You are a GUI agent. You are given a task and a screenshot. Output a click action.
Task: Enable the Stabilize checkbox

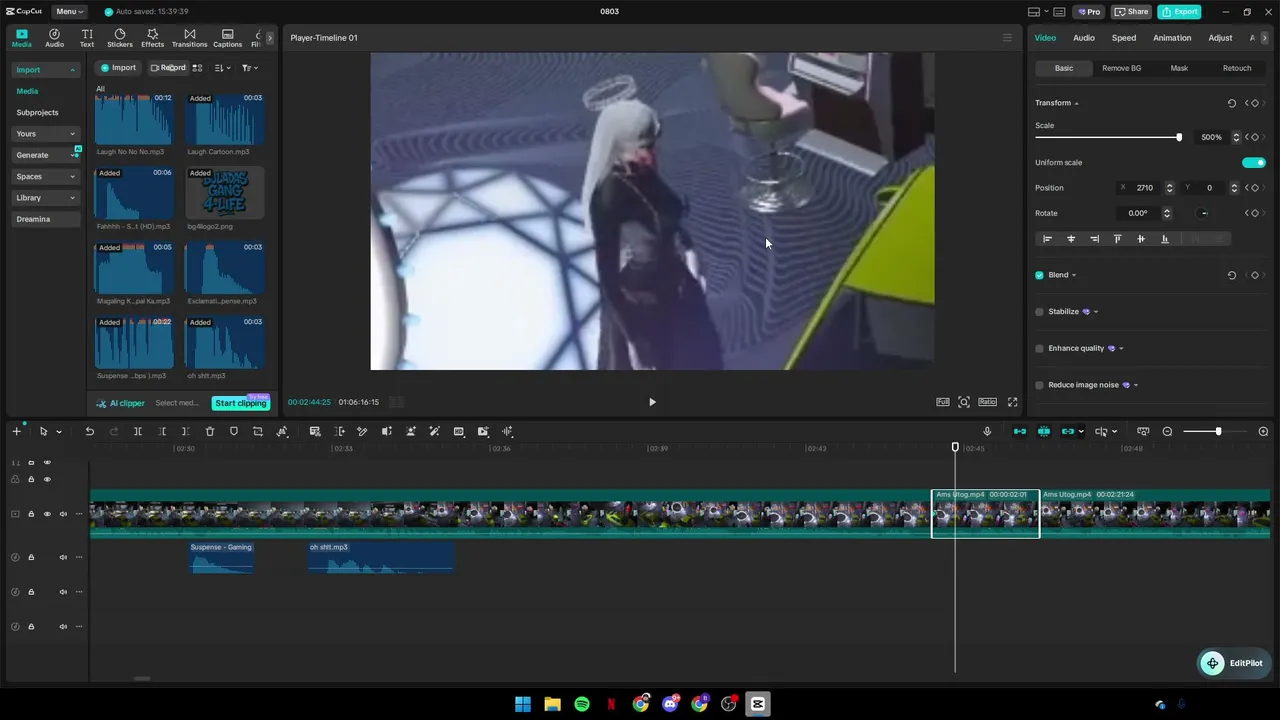click(1039, 312)
